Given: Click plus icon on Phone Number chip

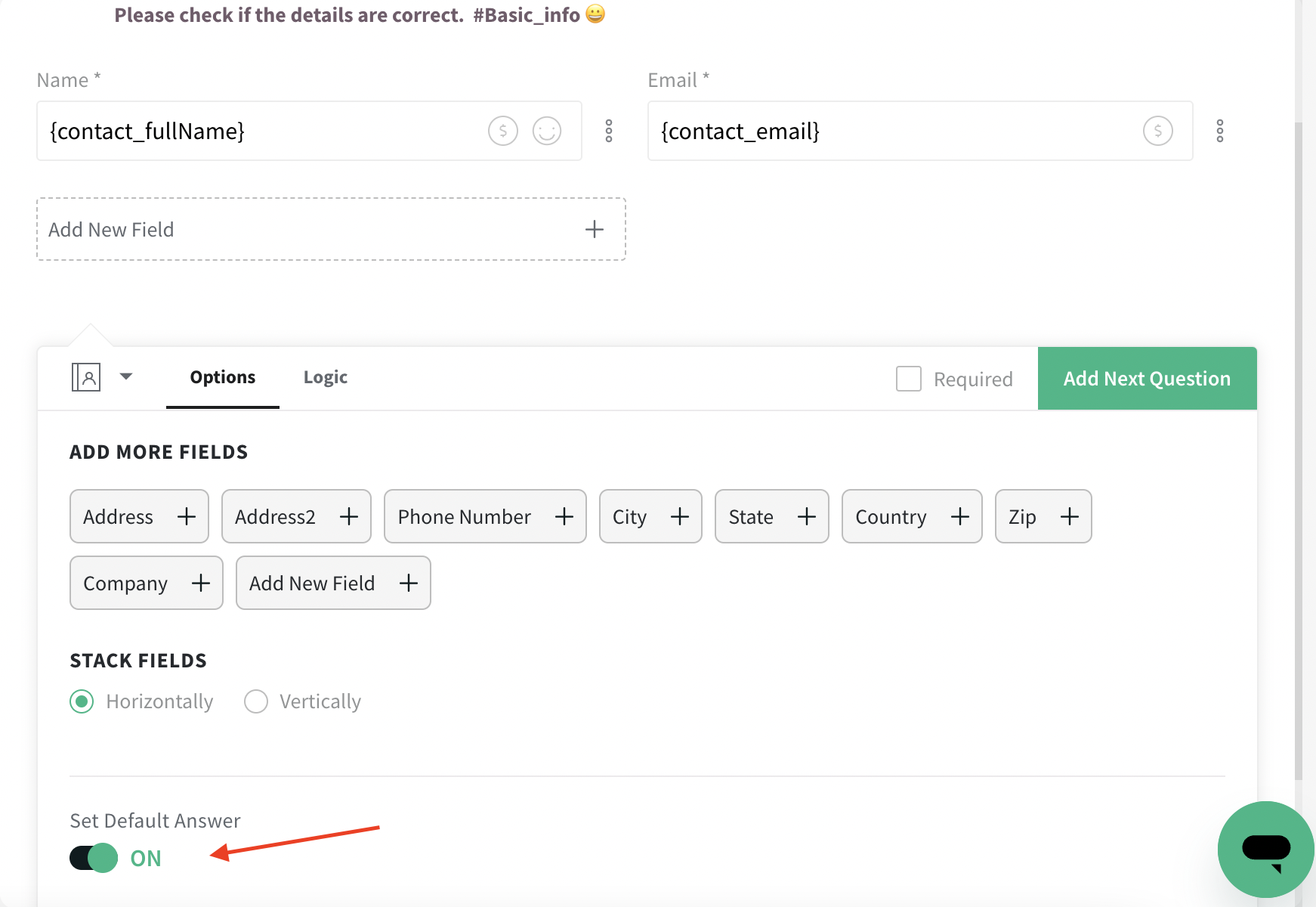Looking at the screenshot, I should [x=564, y=516].
